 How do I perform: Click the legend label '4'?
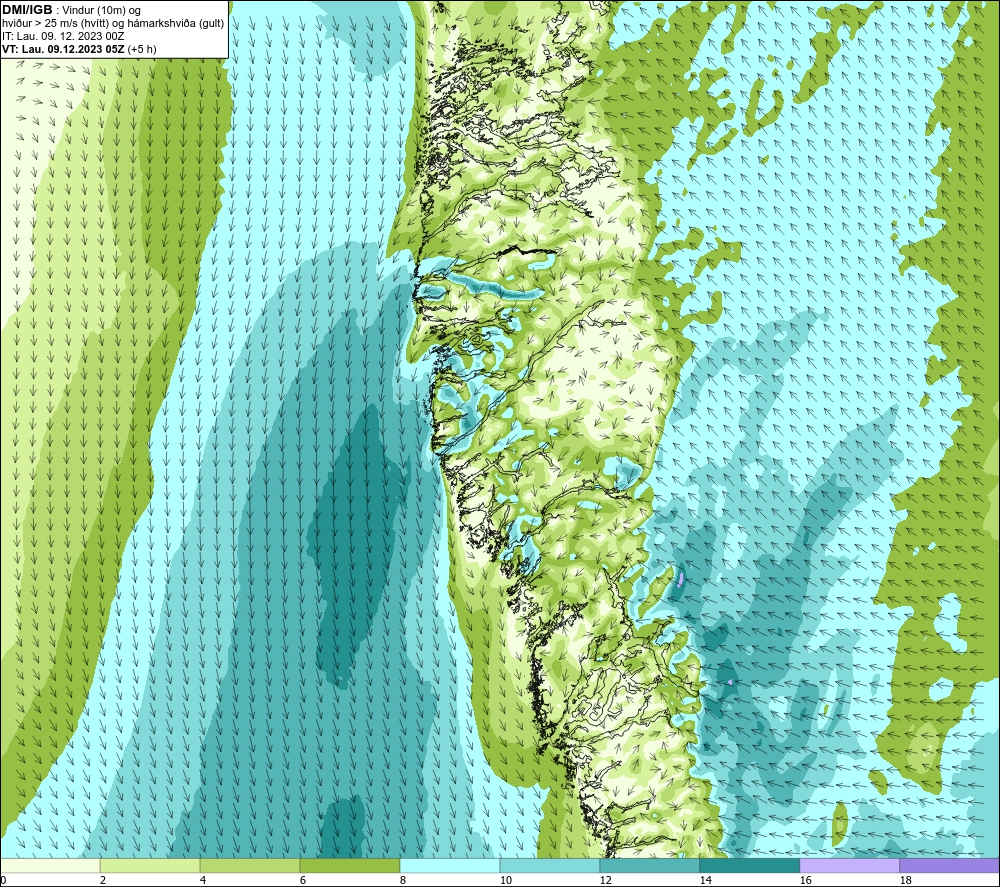[x=203, y=881]
